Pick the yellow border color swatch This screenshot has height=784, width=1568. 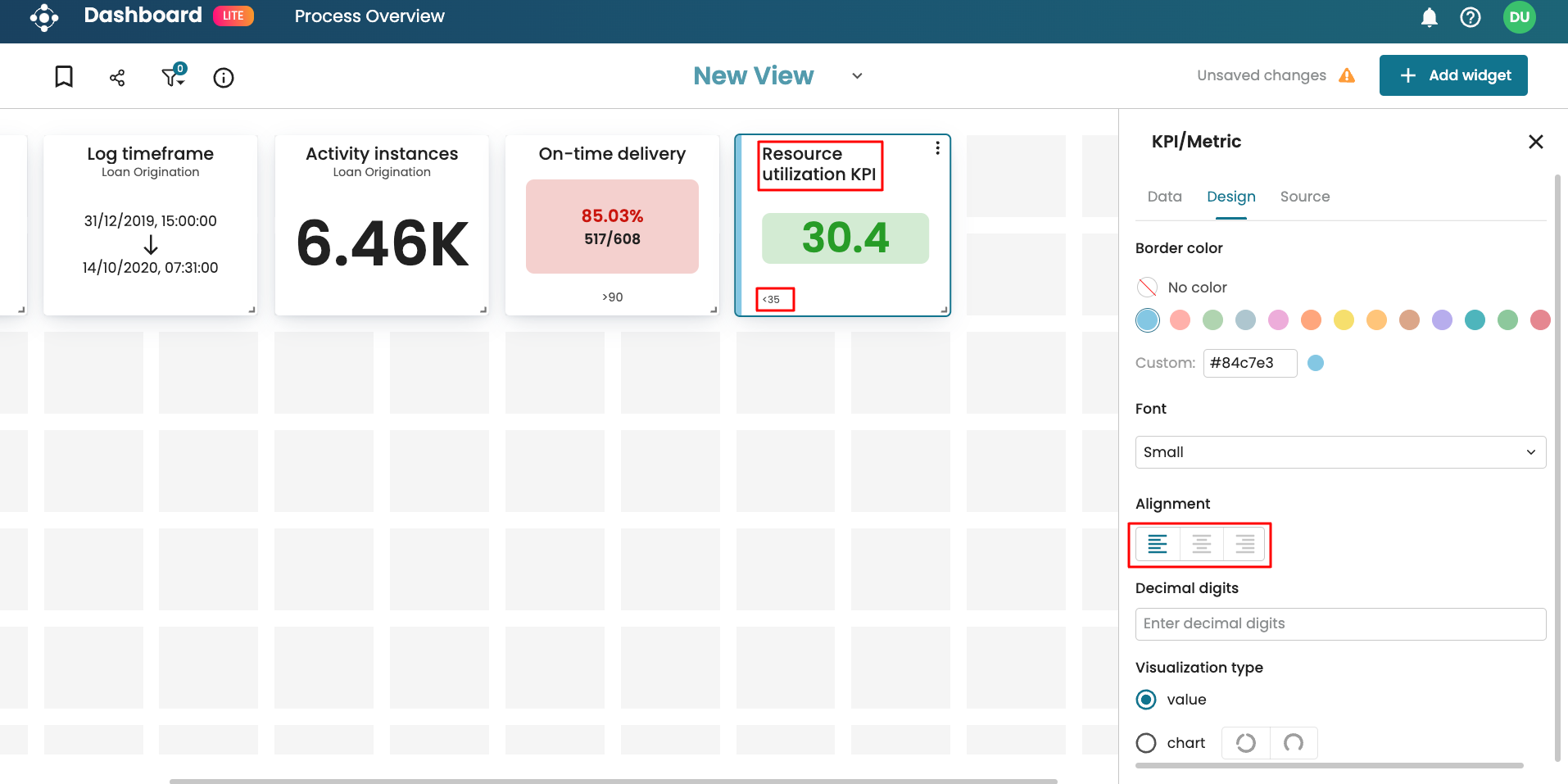point(1344,320)
